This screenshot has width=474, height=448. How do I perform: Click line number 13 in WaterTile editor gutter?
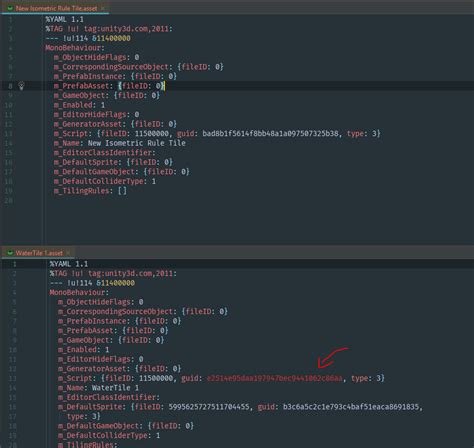[x=13, y=378]
